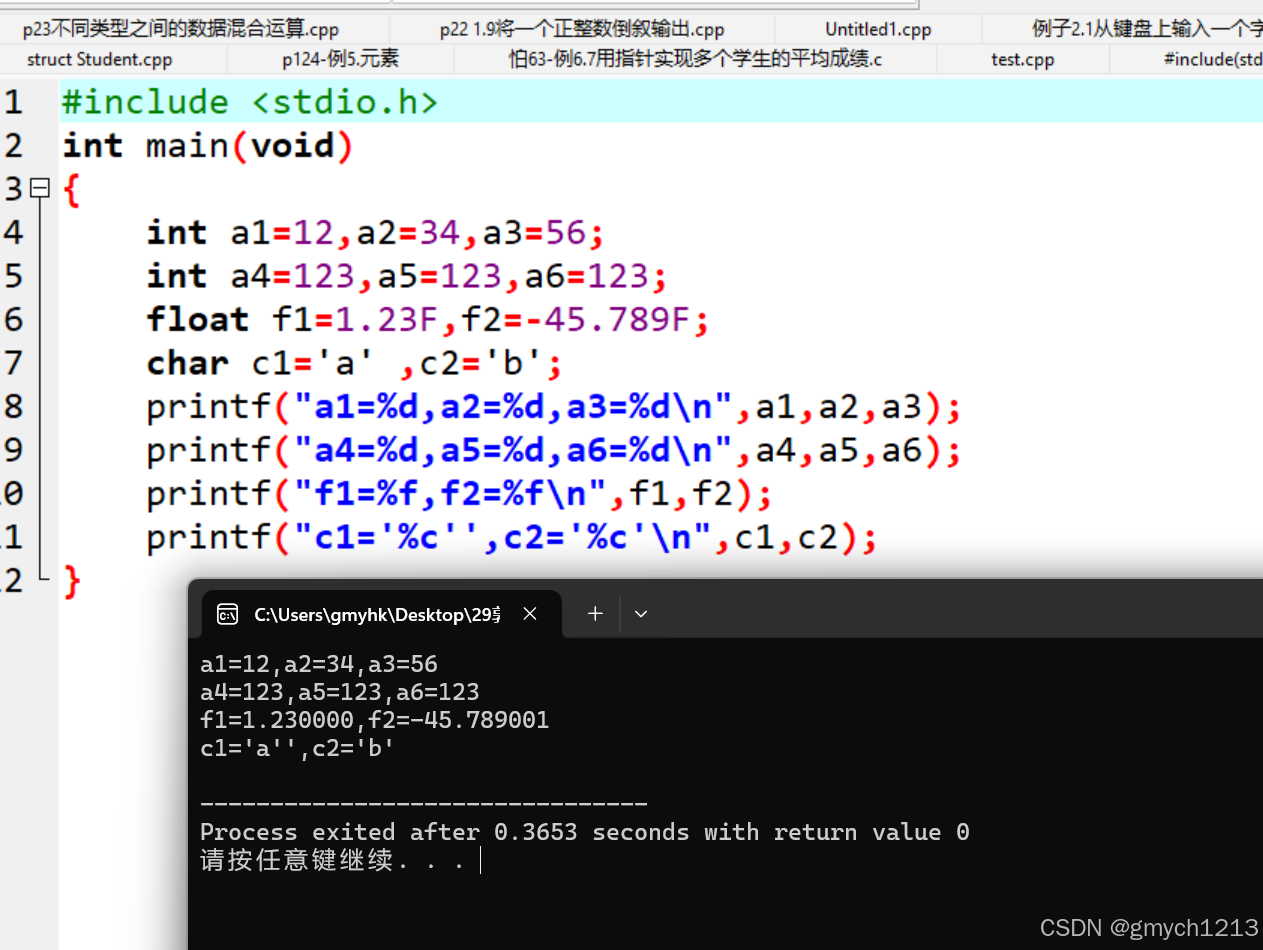
Task: Click the terminal tab C:\Users\gmyhk\Desktop
Action: (382, 614)
